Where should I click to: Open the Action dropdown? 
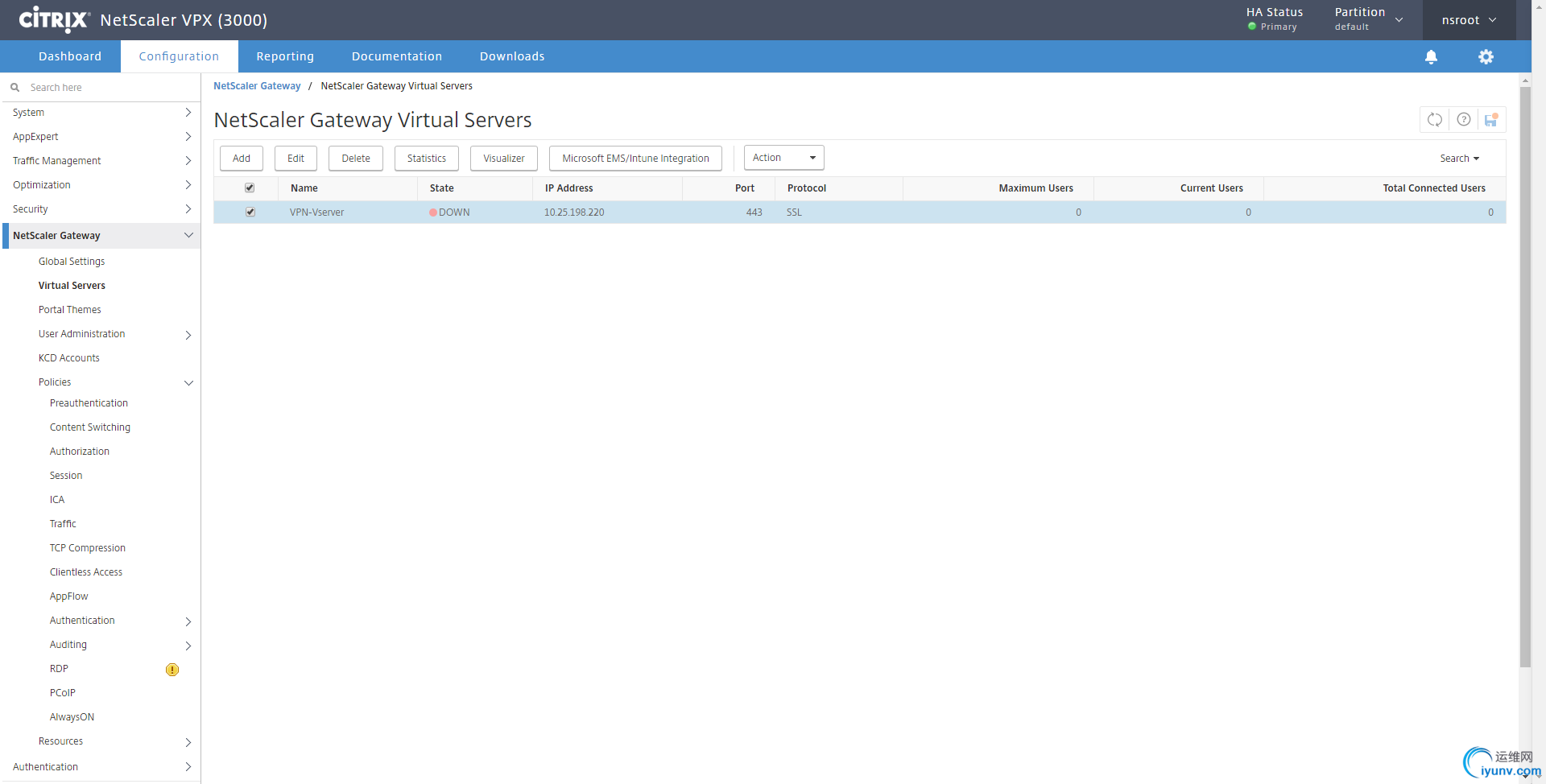pyautogui.click(x=783, y=158)
